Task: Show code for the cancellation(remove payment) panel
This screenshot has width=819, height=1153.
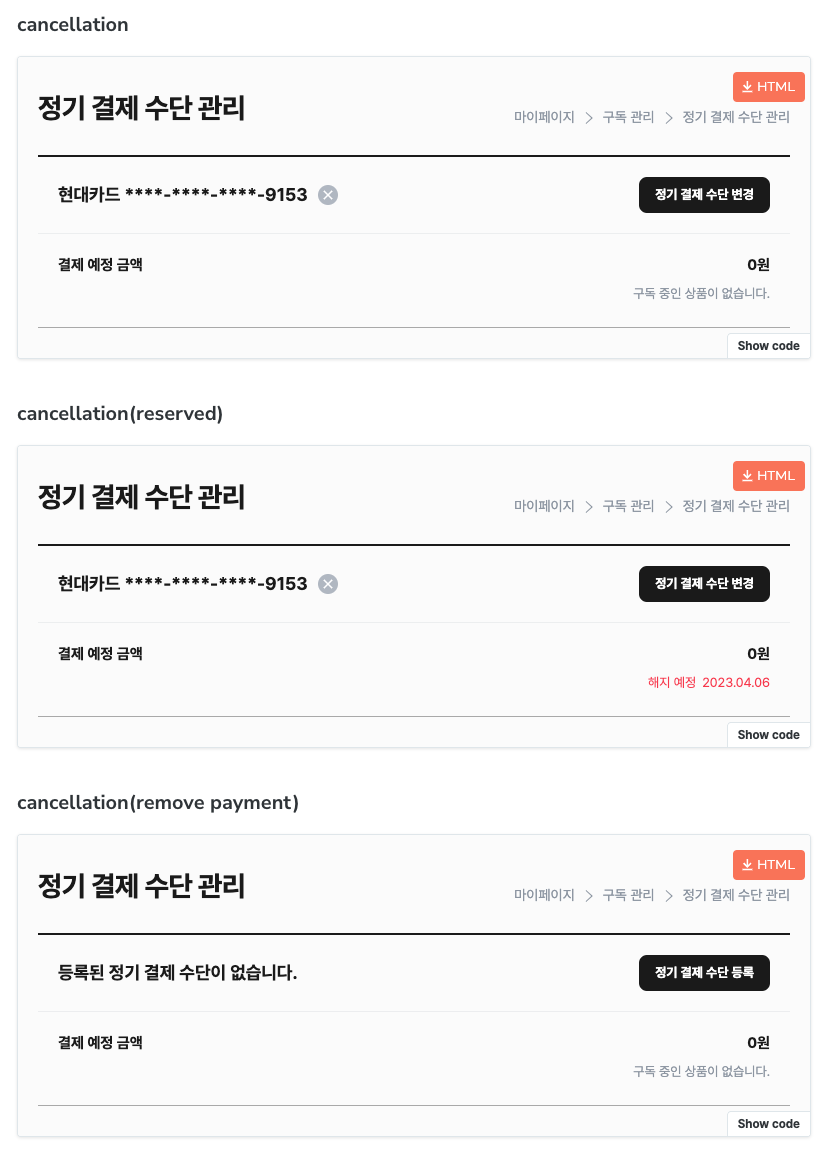Action: click(768, 1124)
